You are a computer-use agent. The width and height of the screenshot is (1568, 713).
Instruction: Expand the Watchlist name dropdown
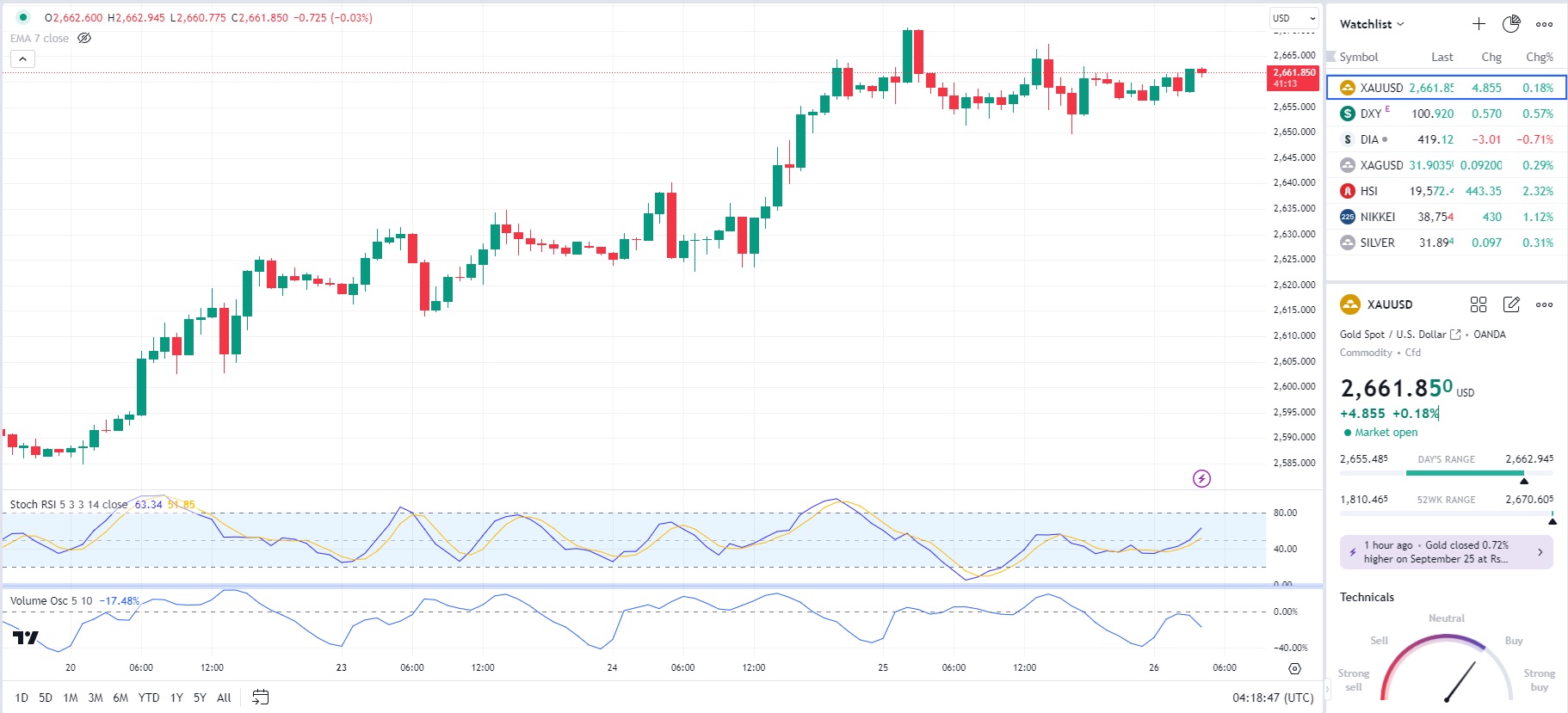1372,24
